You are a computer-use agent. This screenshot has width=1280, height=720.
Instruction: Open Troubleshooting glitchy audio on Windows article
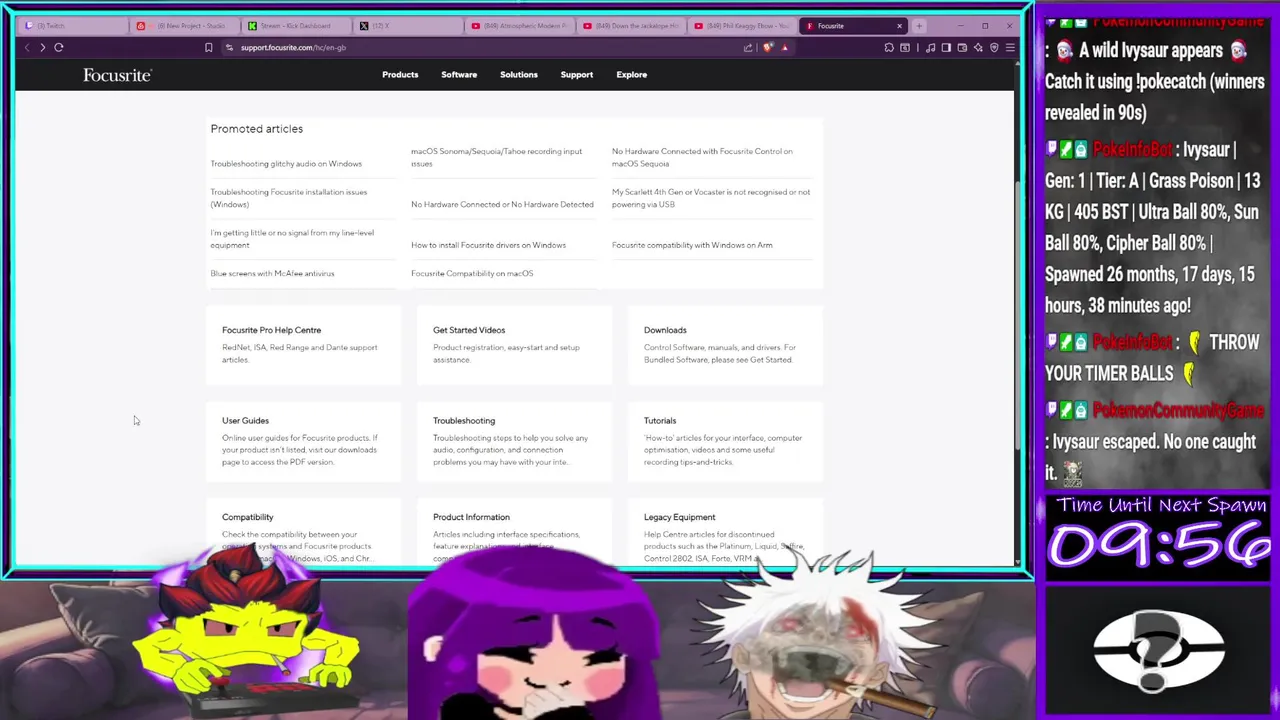point(286,164)
